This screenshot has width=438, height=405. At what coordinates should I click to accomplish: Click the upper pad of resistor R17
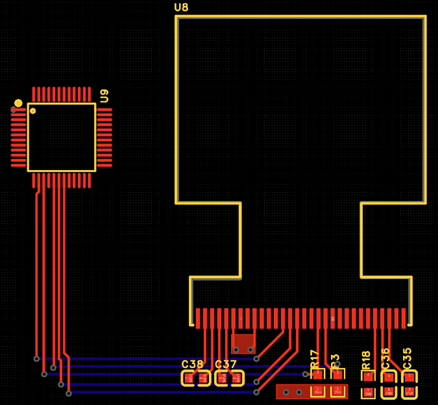click(318, 374)
